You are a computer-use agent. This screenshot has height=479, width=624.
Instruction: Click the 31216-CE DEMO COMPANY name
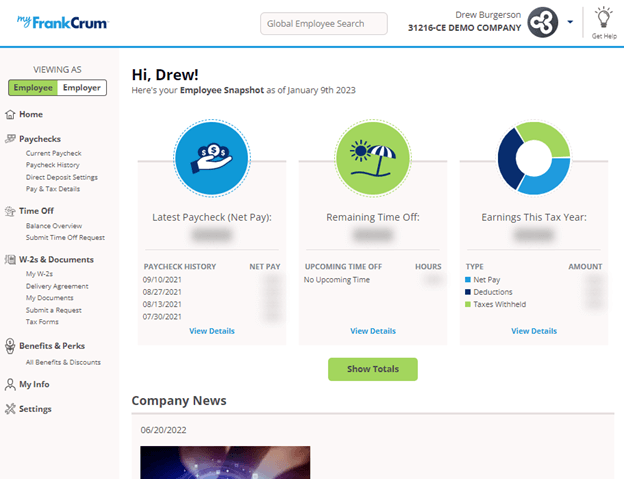click(x=464, y=28)
